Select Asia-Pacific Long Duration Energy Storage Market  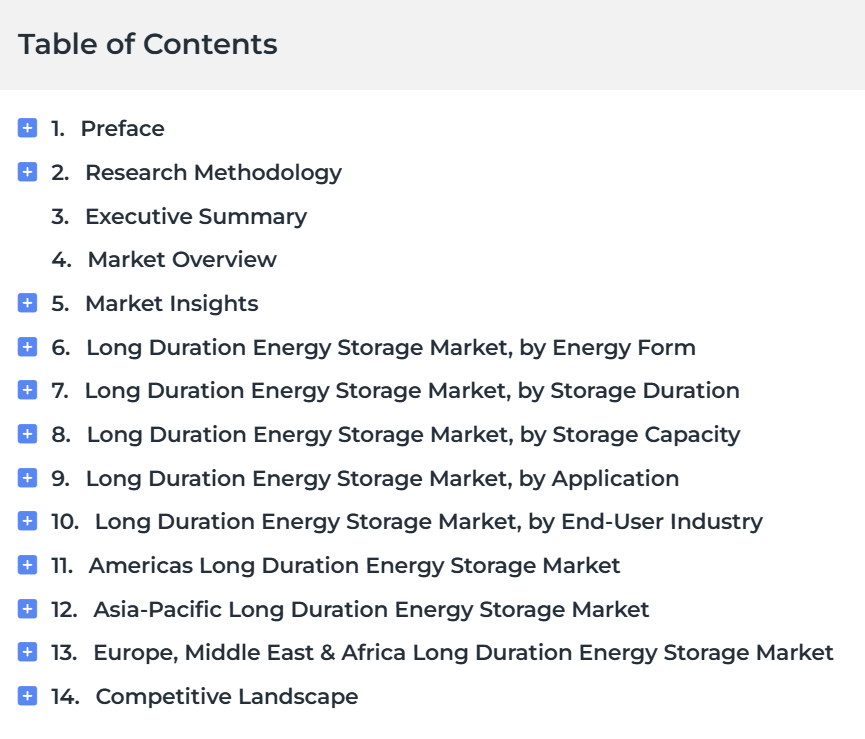(371, 609)
